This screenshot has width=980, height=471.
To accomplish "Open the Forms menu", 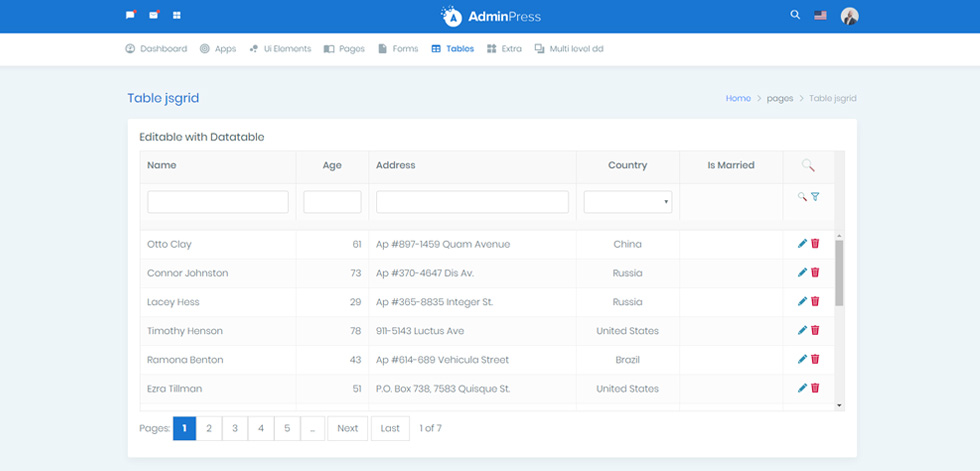I will [398, 49].
